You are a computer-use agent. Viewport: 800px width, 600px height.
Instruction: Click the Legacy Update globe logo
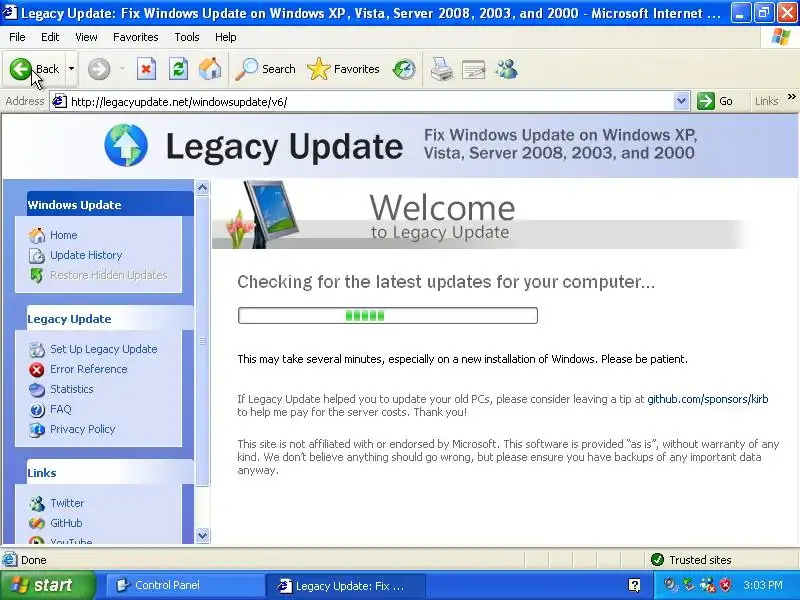pyautogui.click(x=126, y=145)
